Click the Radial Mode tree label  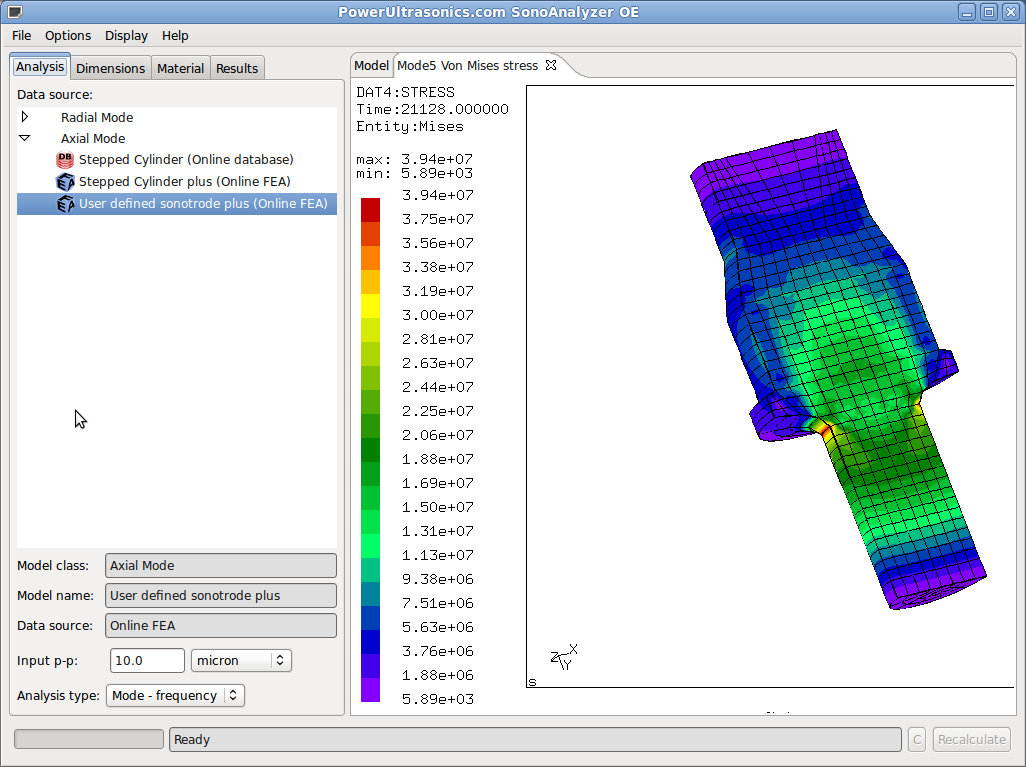click(97, 117)
